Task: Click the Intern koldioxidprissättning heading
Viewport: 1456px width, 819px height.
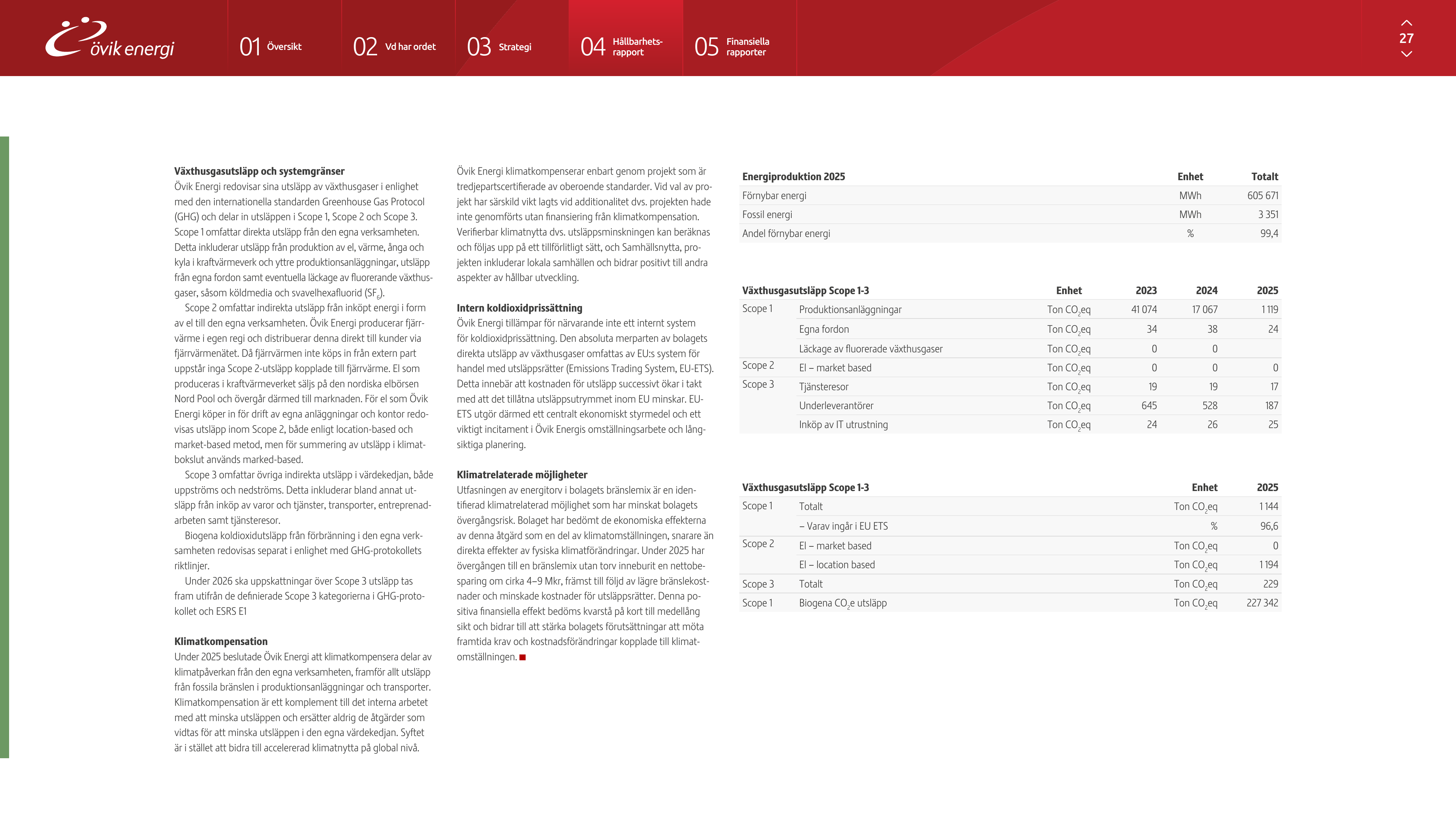Action: click(519, 308)
